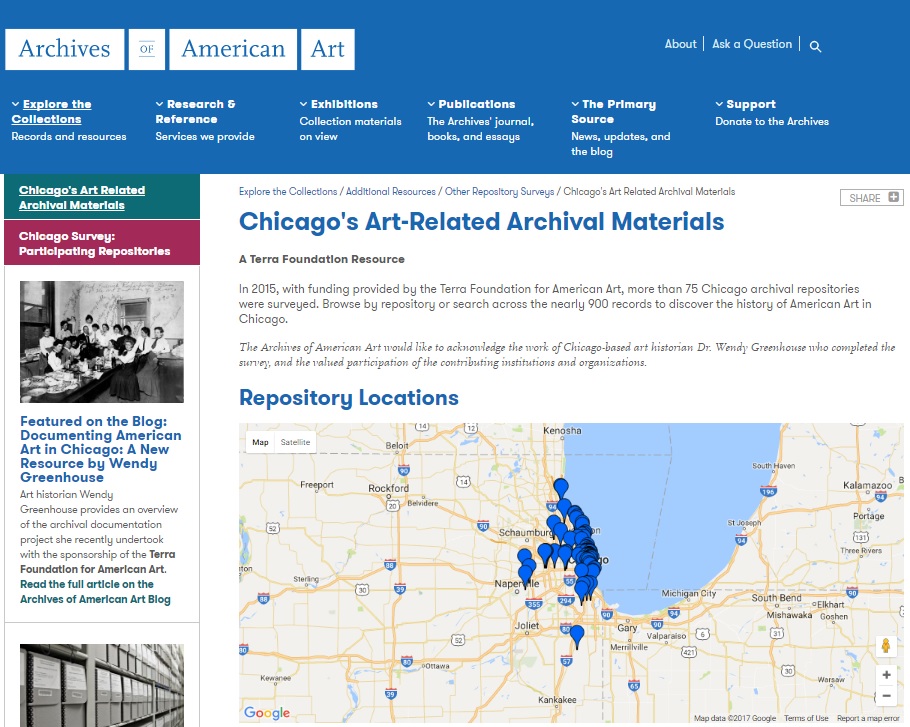
Task: Click the Rockford label on the map
Action: pyautogui.click(x=388, y=489)
